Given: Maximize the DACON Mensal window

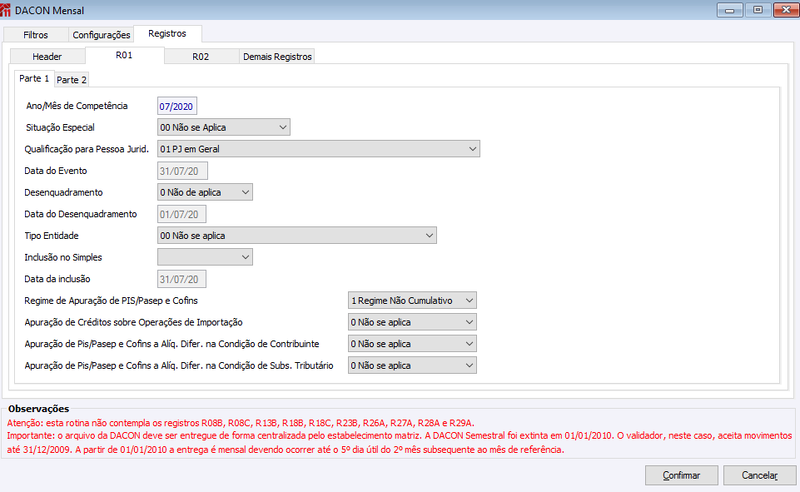Looking at the screenshot, I should coord(758,10).
